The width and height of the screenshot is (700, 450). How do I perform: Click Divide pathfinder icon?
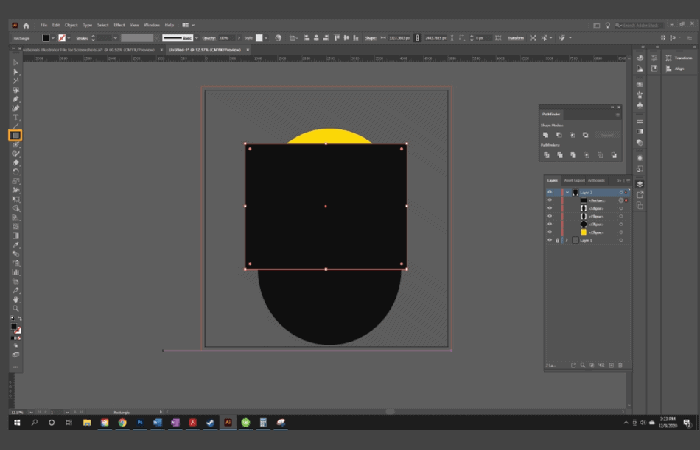click(546, 155)
